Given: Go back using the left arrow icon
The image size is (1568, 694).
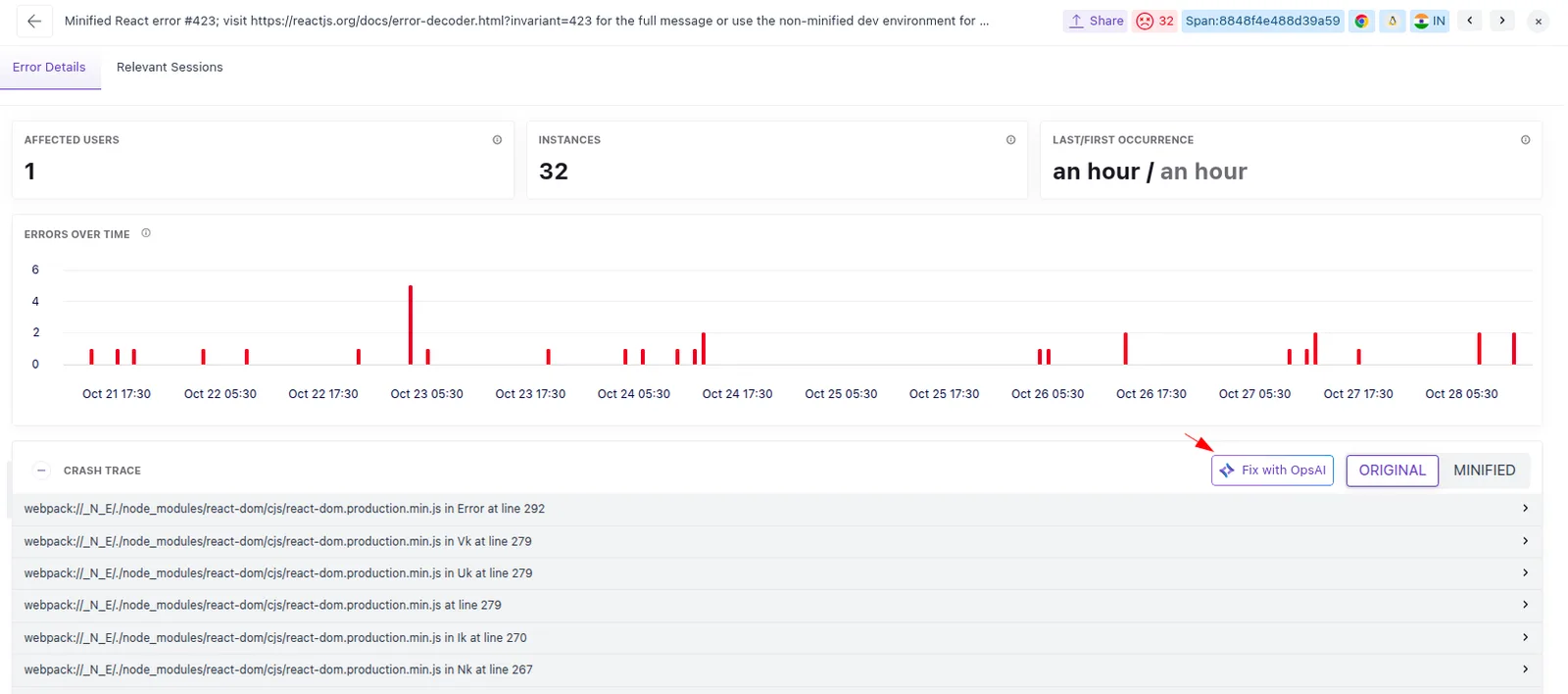Looking at the screenshot, I should click(34, 21).
